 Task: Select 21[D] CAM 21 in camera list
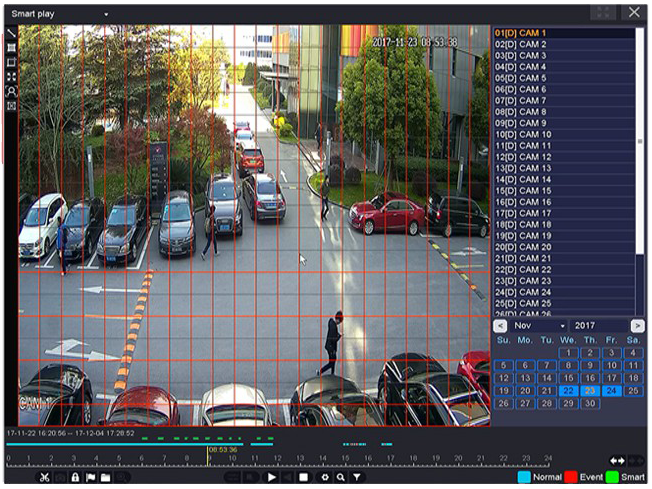(x=564, y=258)
